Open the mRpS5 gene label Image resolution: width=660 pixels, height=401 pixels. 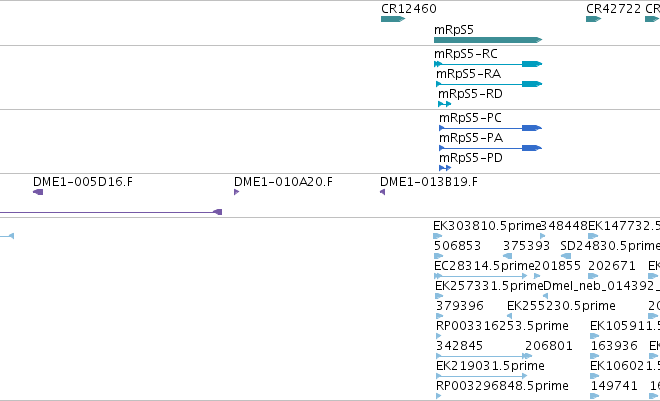pyautogui.click(x=454, y=30)
